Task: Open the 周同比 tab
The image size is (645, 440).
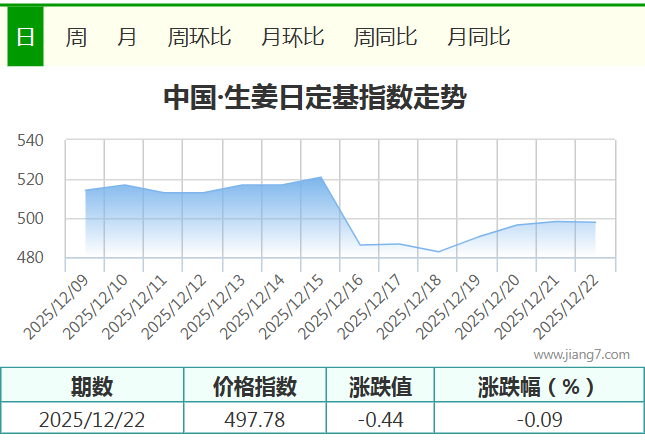Action: pyautogui.click(x=386, y=37)
